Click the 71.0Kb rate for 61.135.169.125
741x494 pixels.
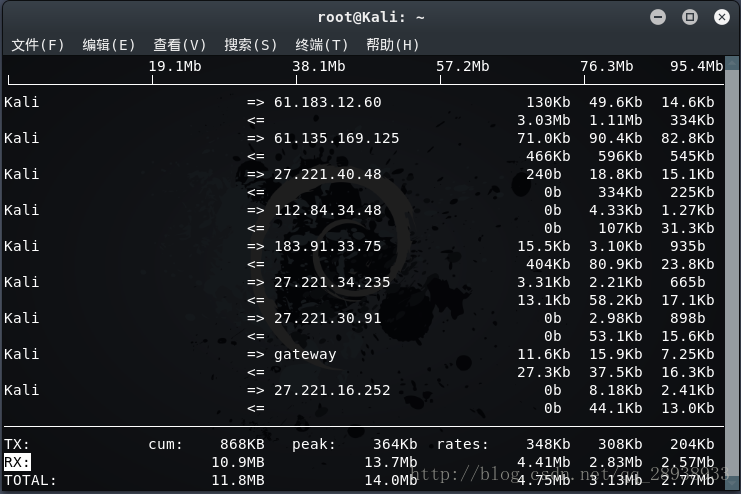tap(543, 138)
